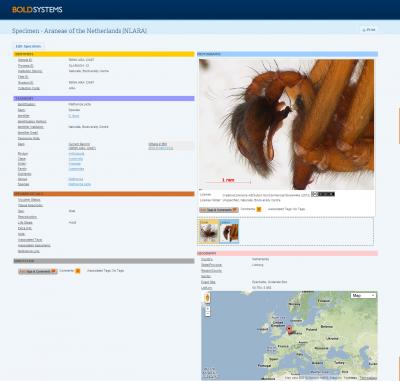This screenshot has height=381, width=400.
Task: Zoom out on the map with minus button
Action: [207, 314]
